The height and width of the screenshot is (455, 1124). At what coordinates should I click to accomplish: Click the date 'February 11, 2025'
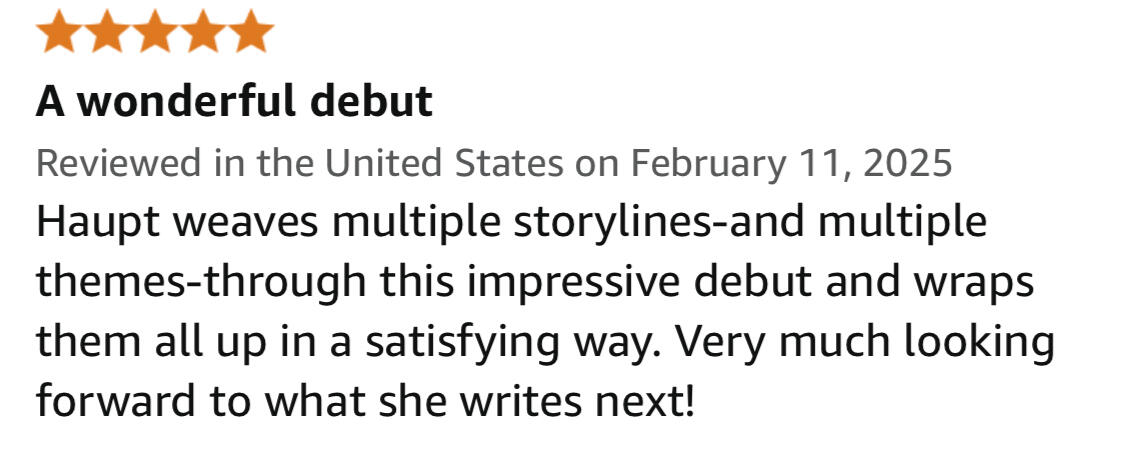pyautogui.click(x=791, y=163)
